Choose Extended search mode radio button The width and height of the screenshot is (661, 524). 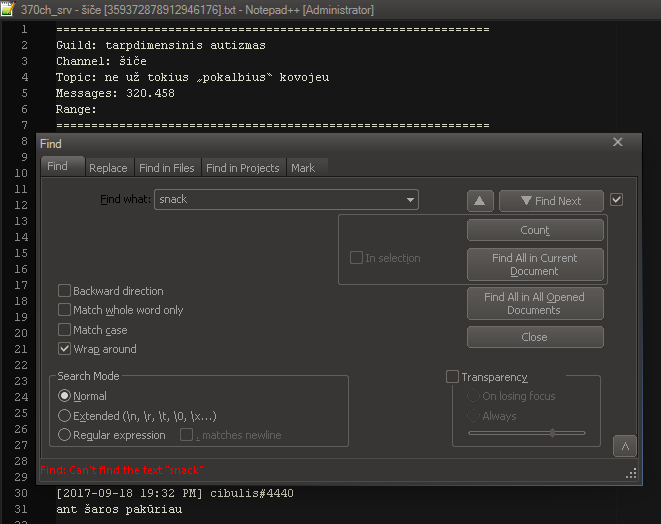[65, 415]
